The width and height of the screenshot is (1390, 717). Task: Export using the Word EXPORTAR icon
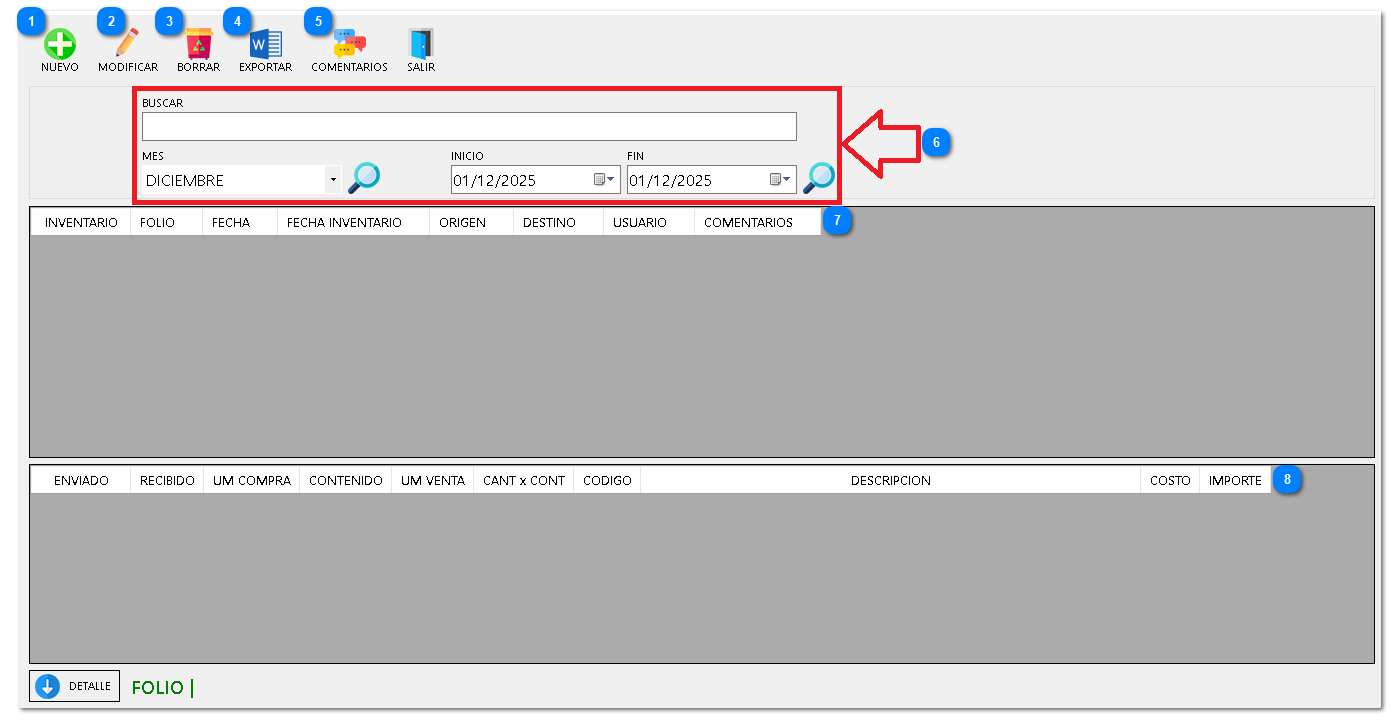coord(265,45)
